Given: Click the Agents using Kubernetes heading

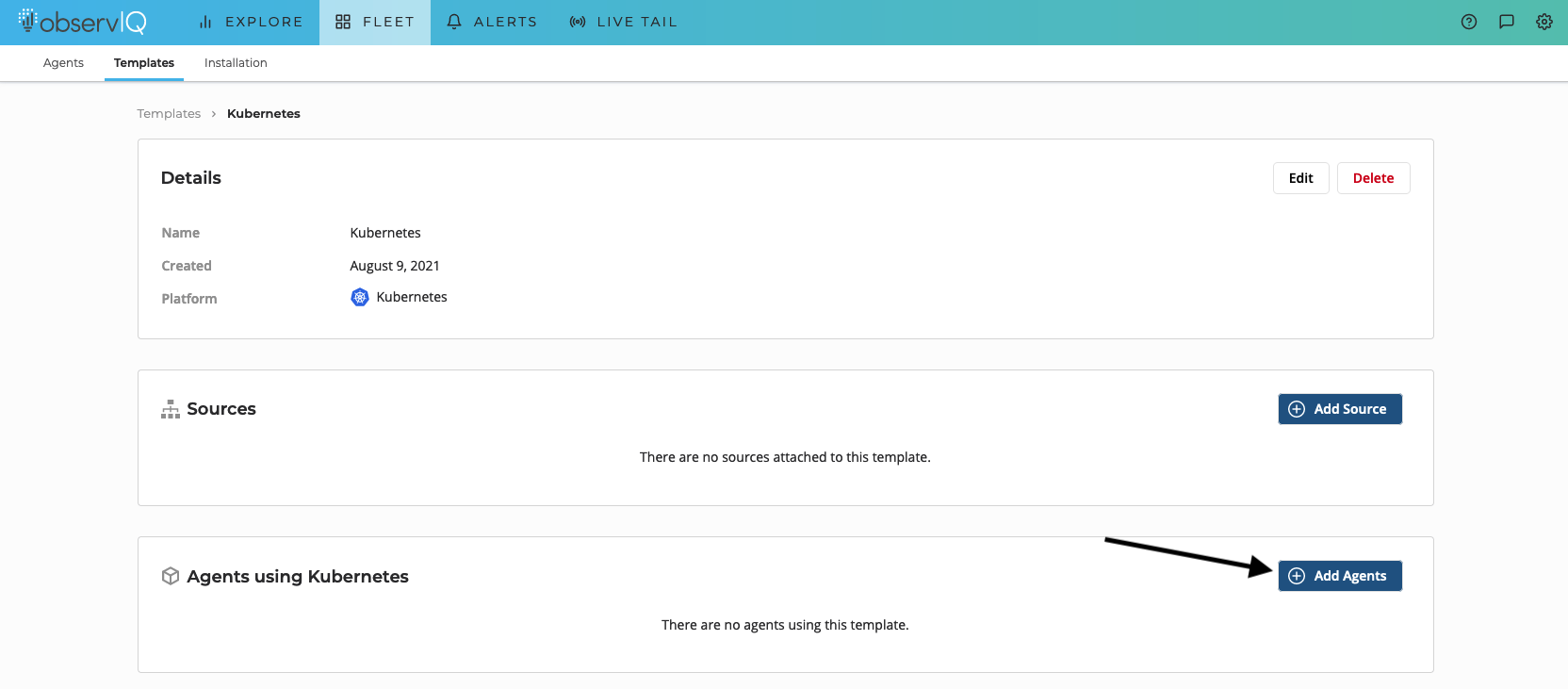Looking at the screenshot, I should point(298,576).
